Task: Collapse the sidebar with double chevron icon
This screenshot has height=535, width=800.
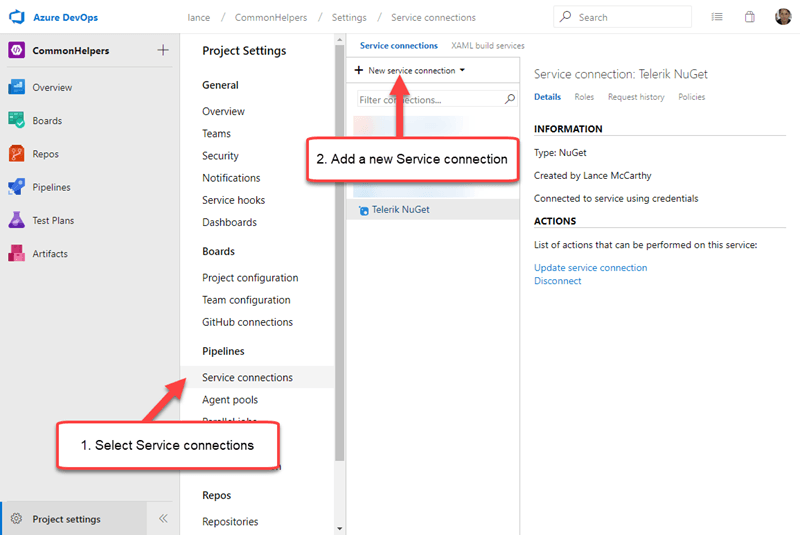Action: (x=163, y=519)
